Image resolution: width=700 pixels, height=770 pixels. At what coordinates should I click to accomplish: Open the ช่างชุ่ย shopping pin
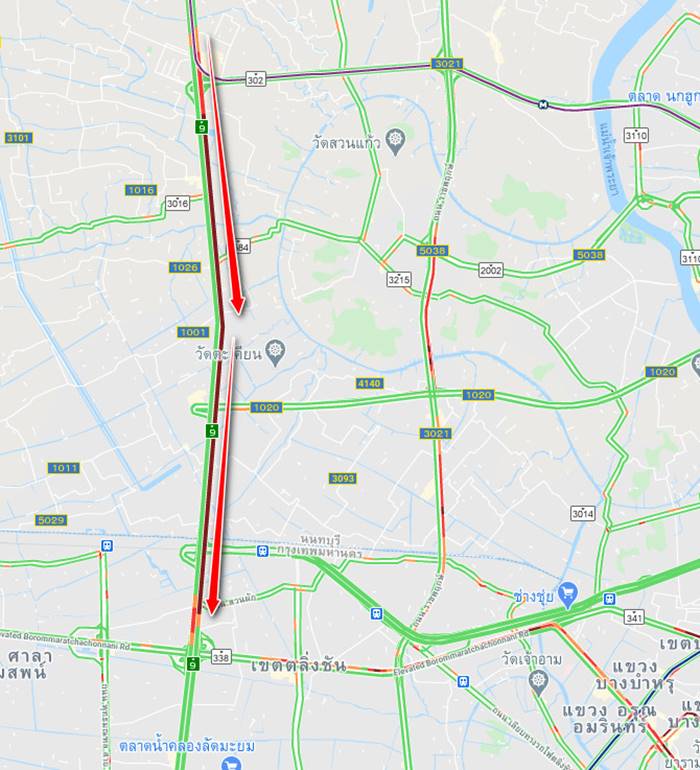pyautogui.click(x=568, y=595)
